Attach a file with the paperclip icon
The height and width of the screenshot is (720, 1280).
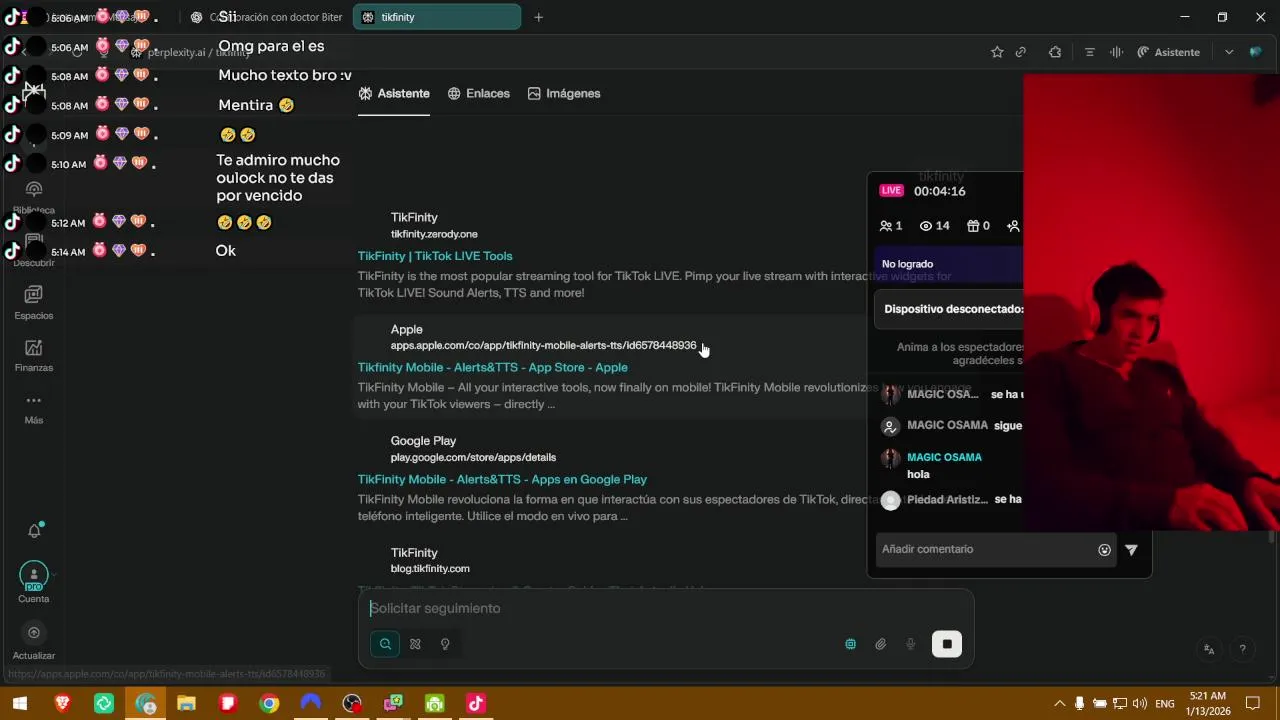pos(880,644)
